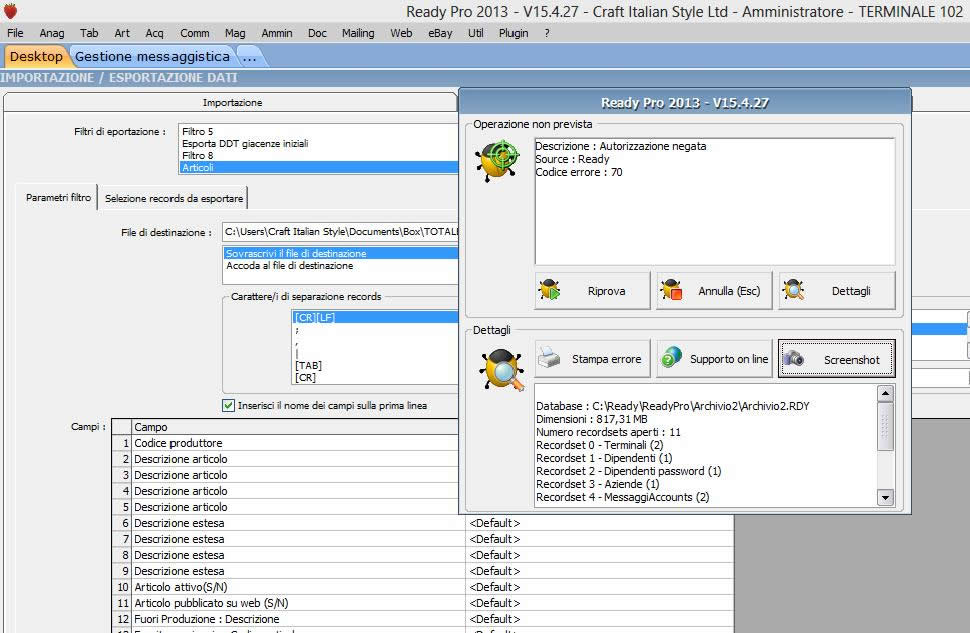Select the Parametri filtro tab
The height and width of the screenshot is (633, 970).
[58, 197]
